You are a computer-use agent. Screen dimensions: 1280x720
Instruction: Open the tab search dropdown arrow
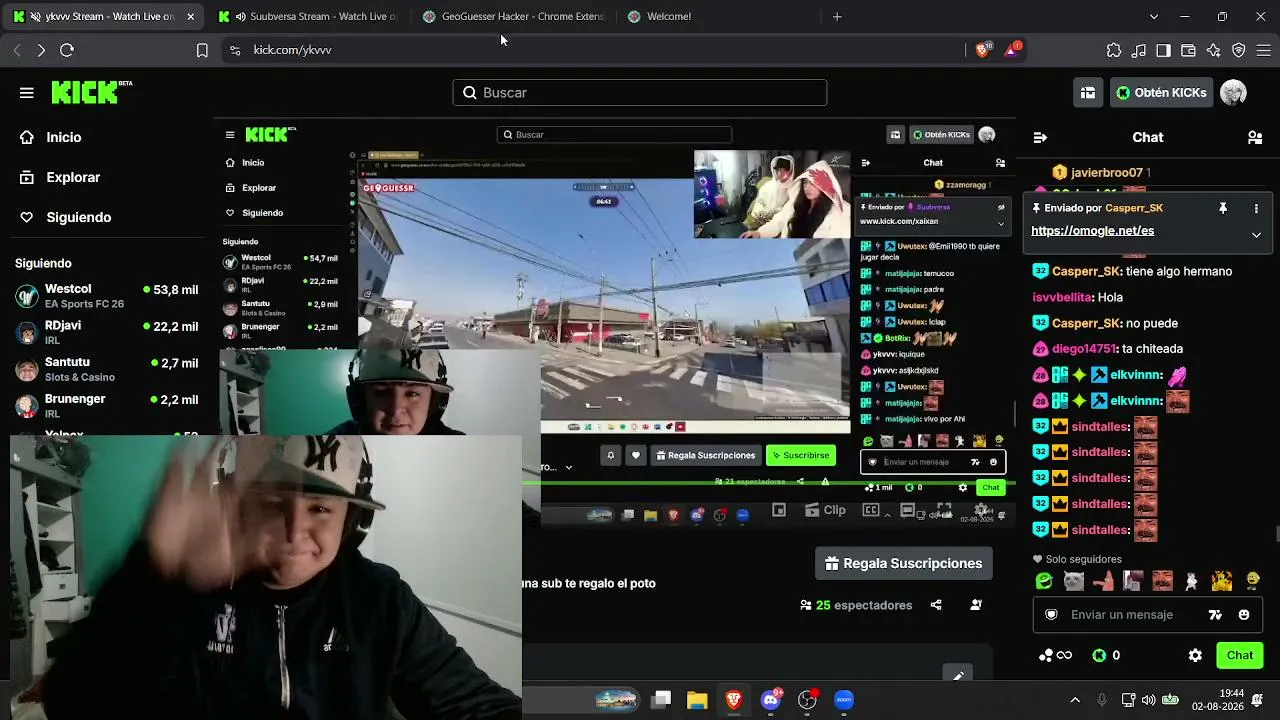coord(1153,17)
